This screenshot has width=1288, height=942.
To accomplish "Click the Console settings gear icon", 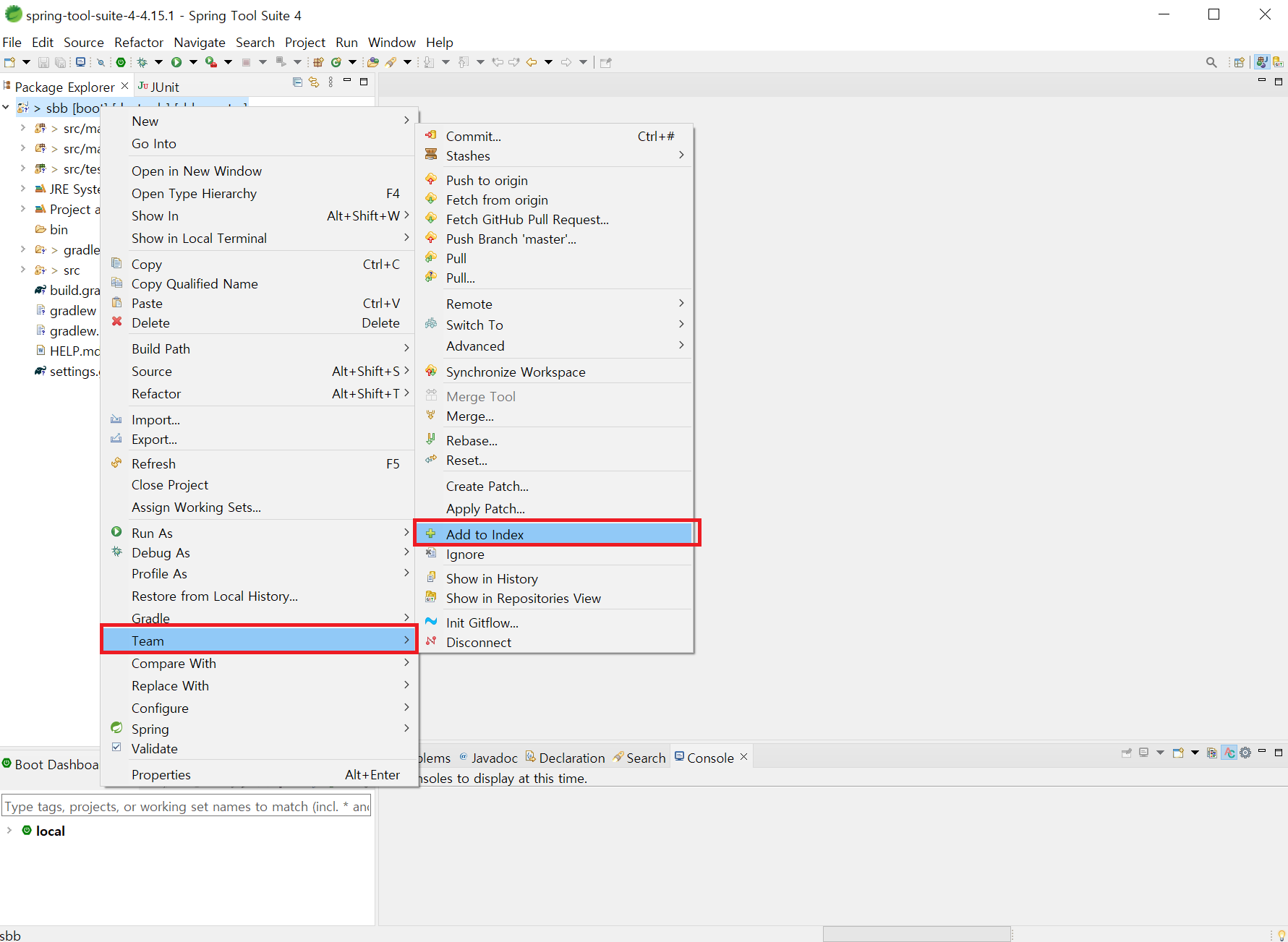I will pos(1245,753).
